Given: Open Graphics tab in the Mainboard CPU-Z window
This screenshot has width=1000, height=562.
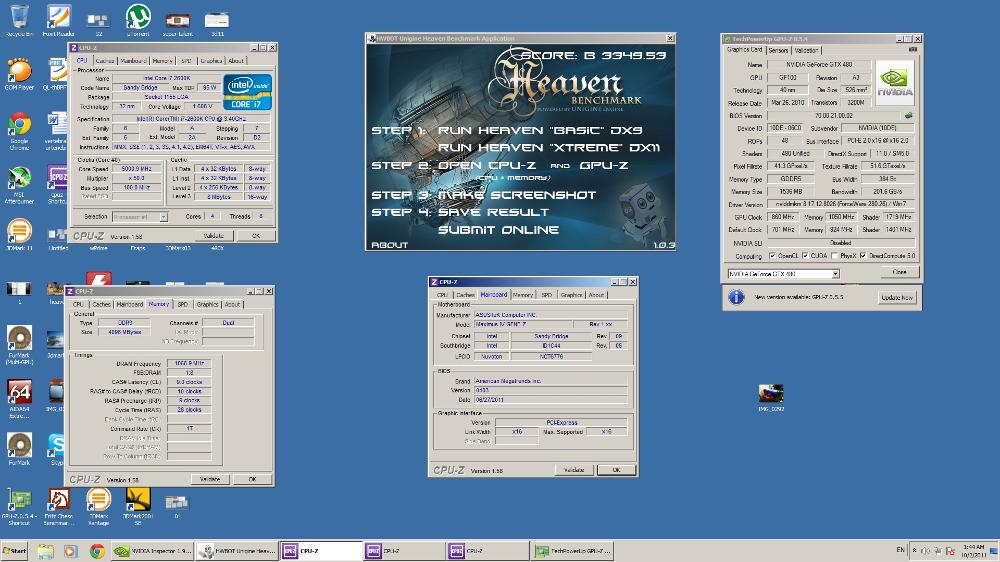Looking at the screenshot, I should point(571,295).
